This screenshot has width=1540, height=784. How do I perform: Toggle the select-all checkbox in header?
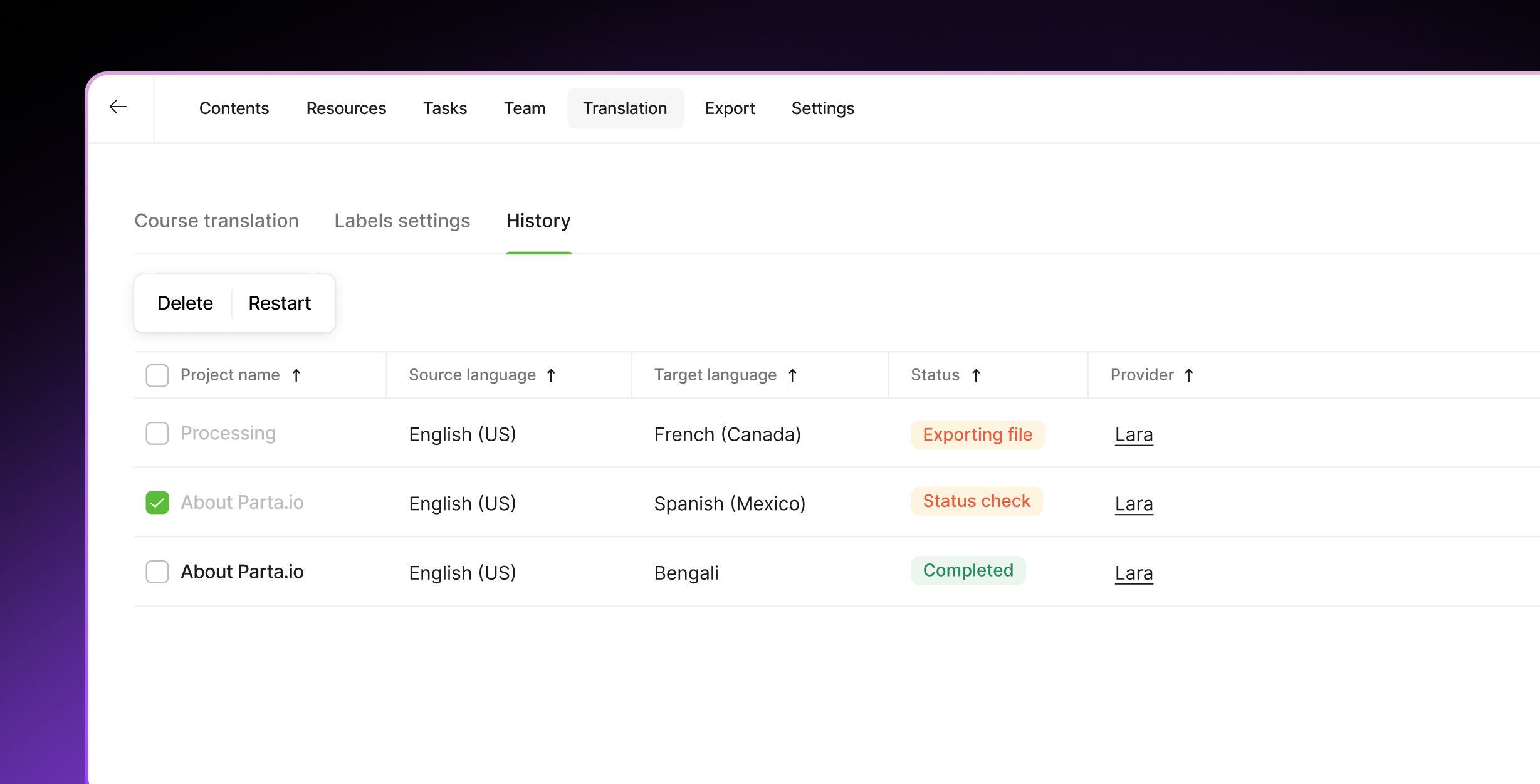157,375
